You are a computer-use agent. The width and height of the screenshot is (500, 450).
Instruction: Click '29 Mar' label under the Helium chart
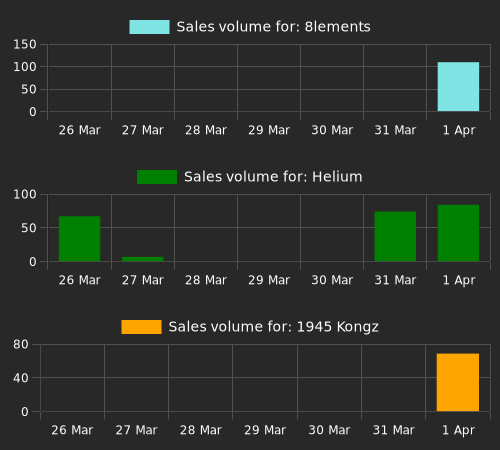269,280
